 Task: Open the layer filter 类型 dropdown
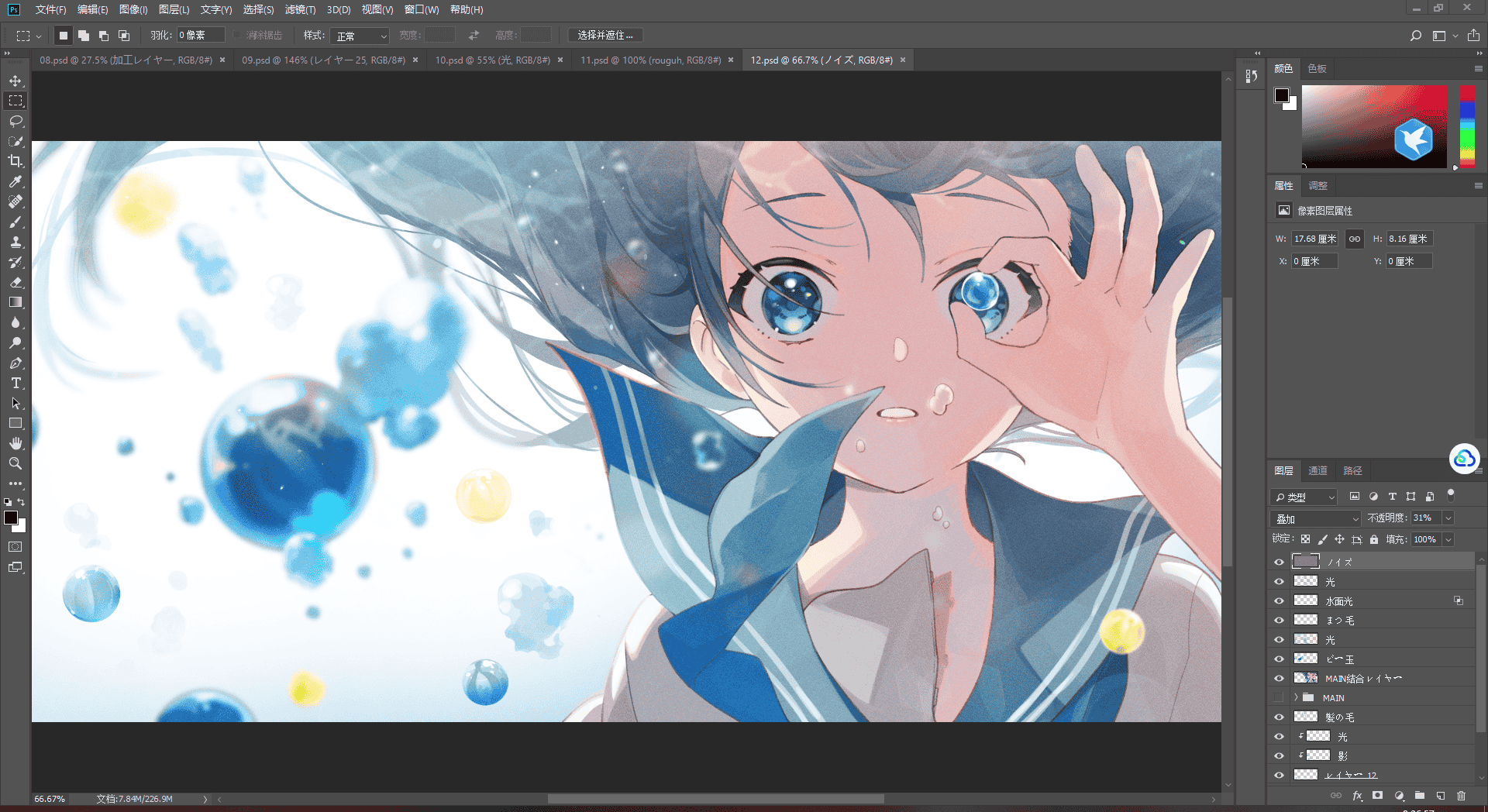click(x=1304, y=497)
